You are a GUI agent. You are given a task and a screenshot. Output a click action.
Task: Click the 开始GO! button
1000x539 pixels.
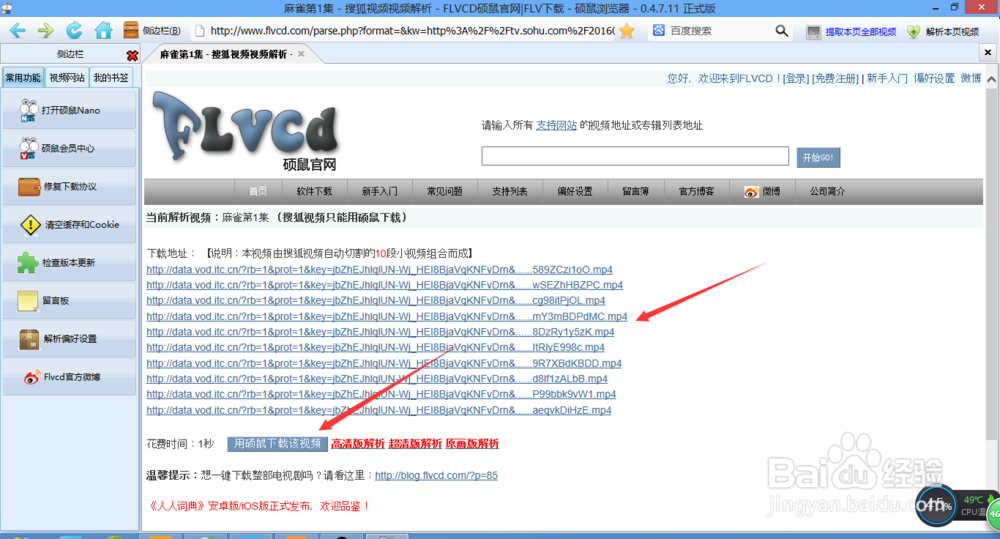(818, 158)
